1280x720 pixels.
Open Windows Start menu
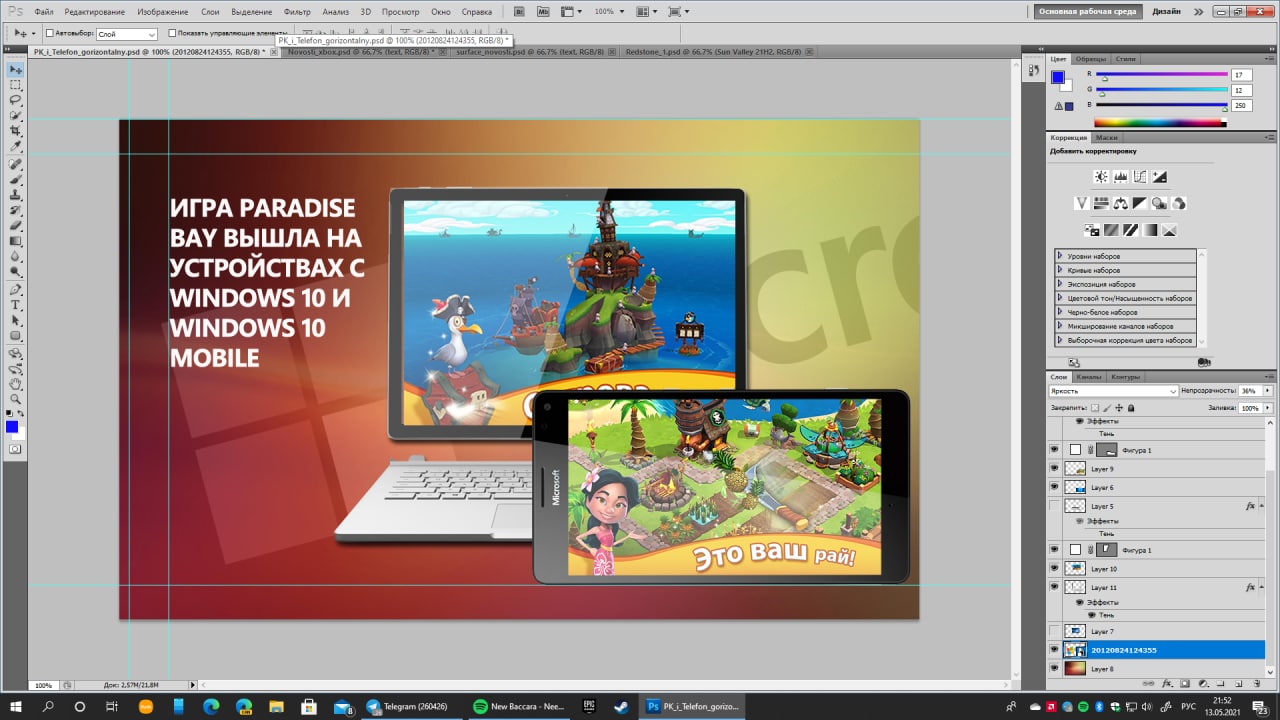pos(16,706)
